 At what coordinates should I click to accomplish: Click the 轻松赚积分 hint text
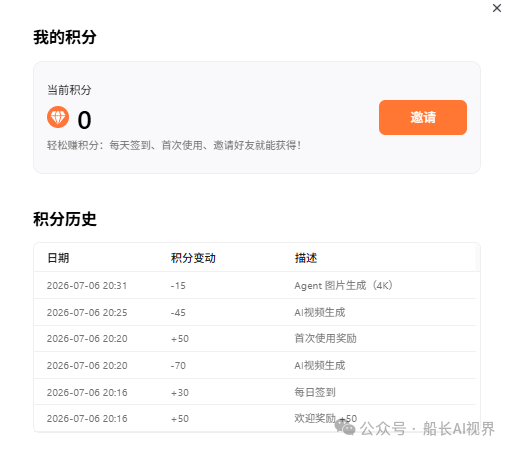pyautogui.click(x=174, y=145)
